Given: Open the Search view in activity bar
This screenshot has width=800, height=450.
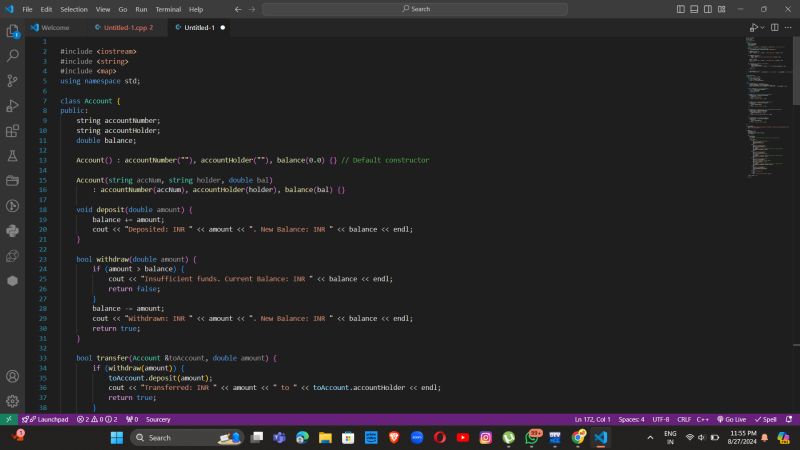Looking at the screenshot, I should click(12, 56).
